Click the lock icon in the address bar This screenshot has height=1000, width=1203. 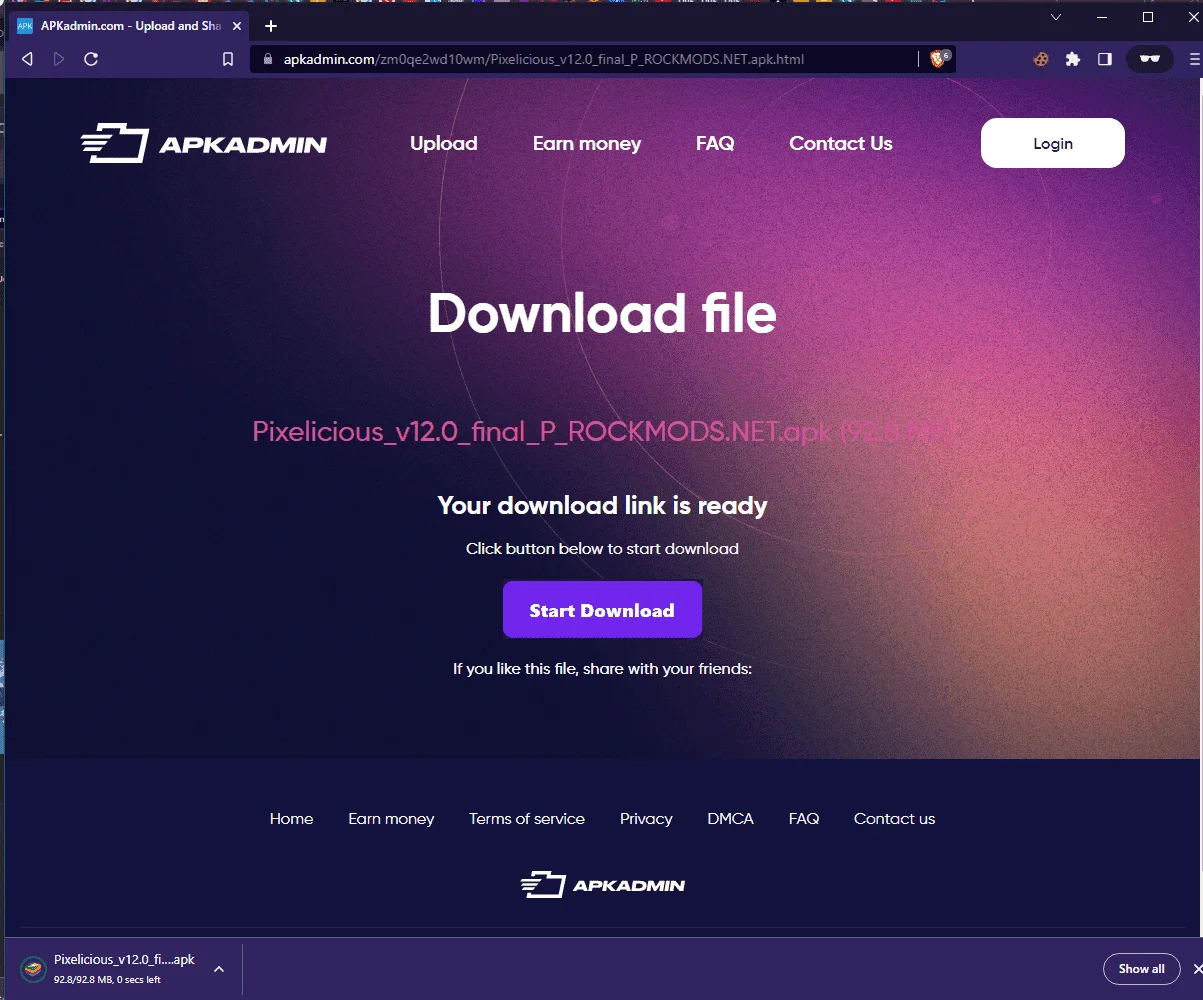pos(267,60)
